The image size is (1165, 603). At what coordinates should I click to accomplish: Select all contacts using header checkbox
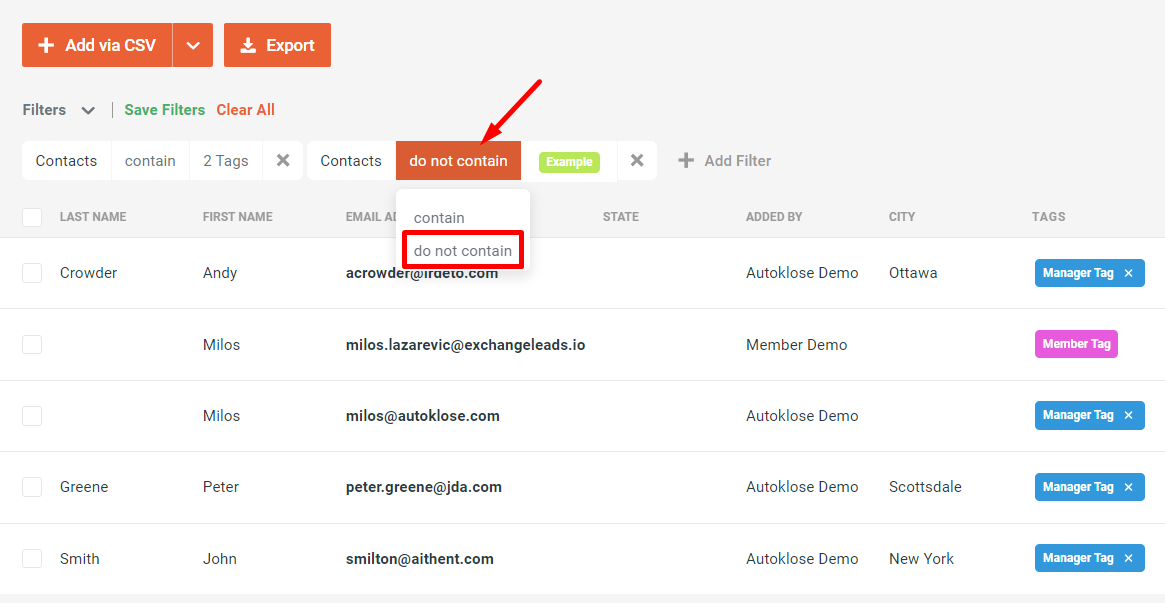tap(31, 216)
